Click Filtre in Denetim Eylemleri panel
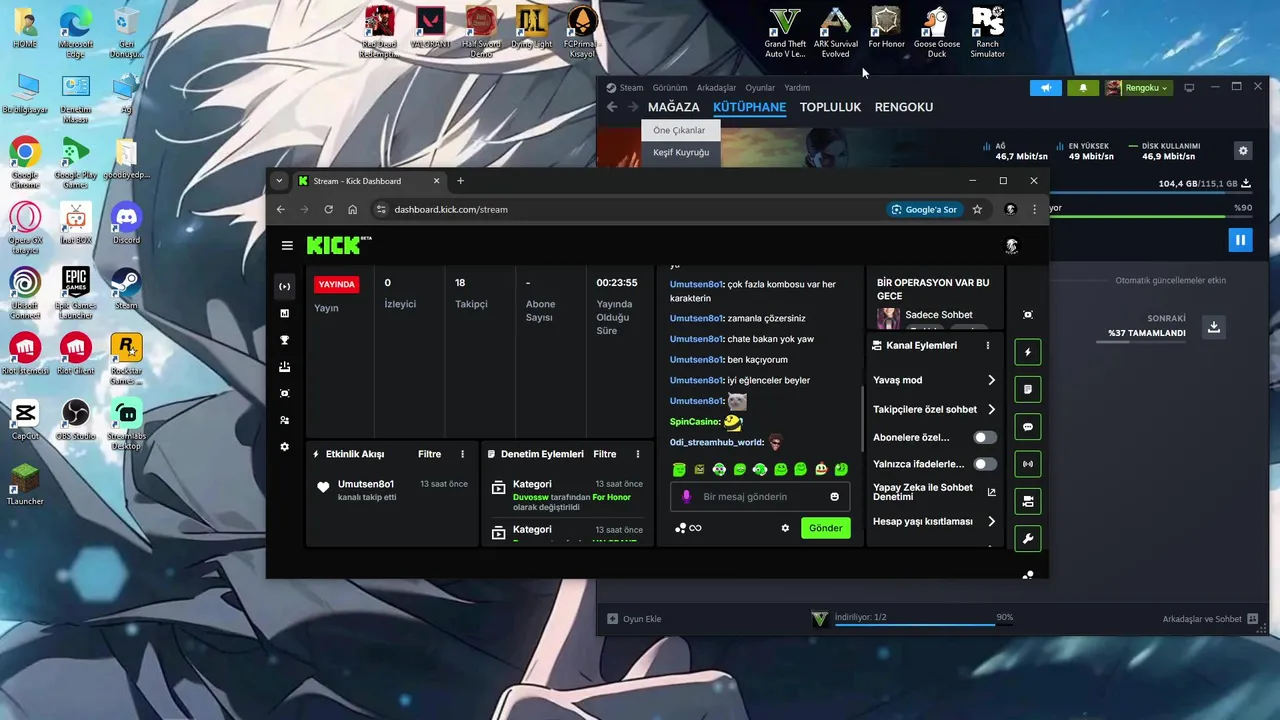The width and height of the screenshot is (1280, 720). tap(605, 454)
